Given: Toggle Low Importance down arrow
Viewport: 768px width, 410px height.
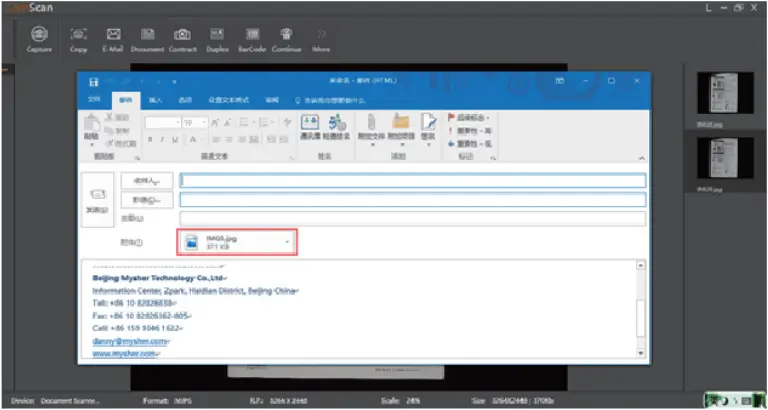Looking at the screenshot, I should point(451,144).
